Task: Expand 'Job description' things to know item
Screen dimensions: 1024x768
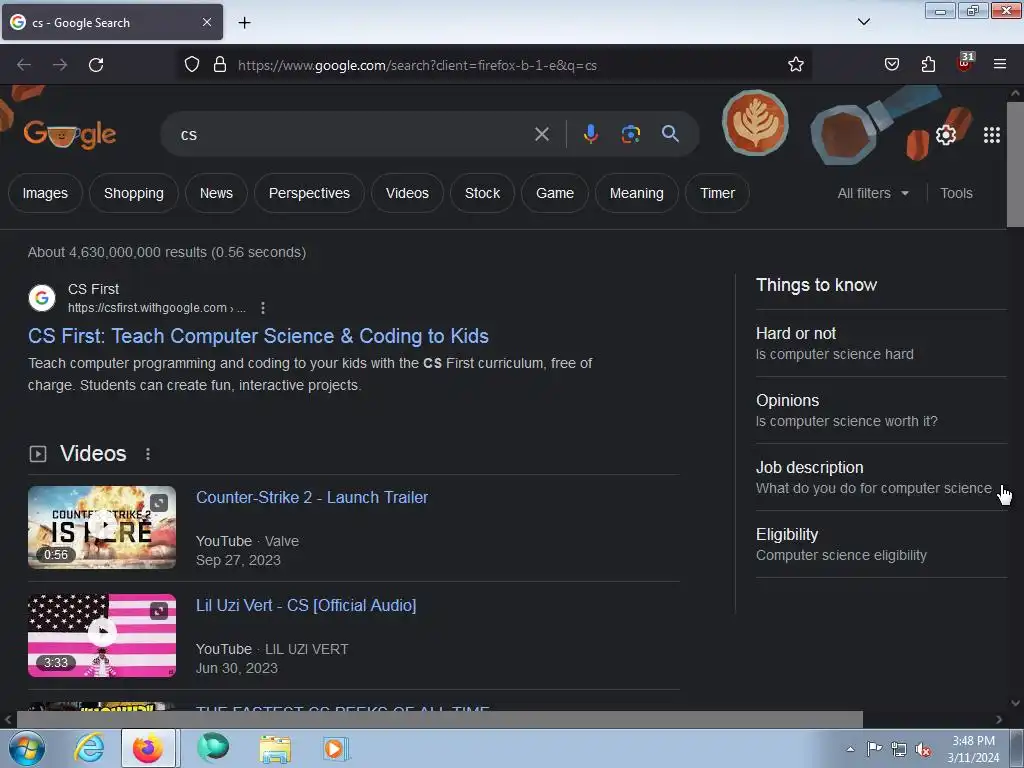Action: 881,477
